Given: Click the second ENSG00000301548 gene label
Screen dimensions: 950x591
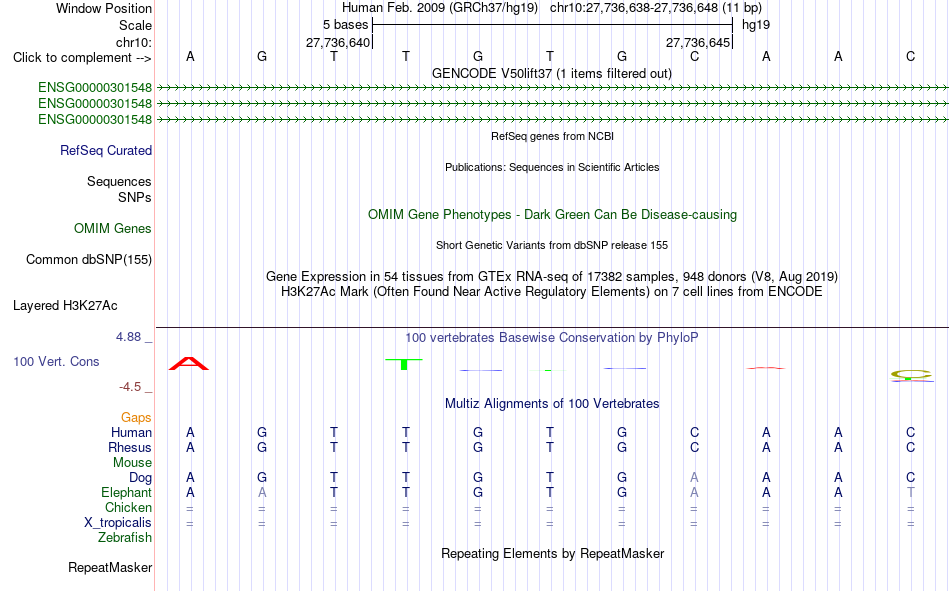Looking at the screenshot, I should (x=95, y=104).
